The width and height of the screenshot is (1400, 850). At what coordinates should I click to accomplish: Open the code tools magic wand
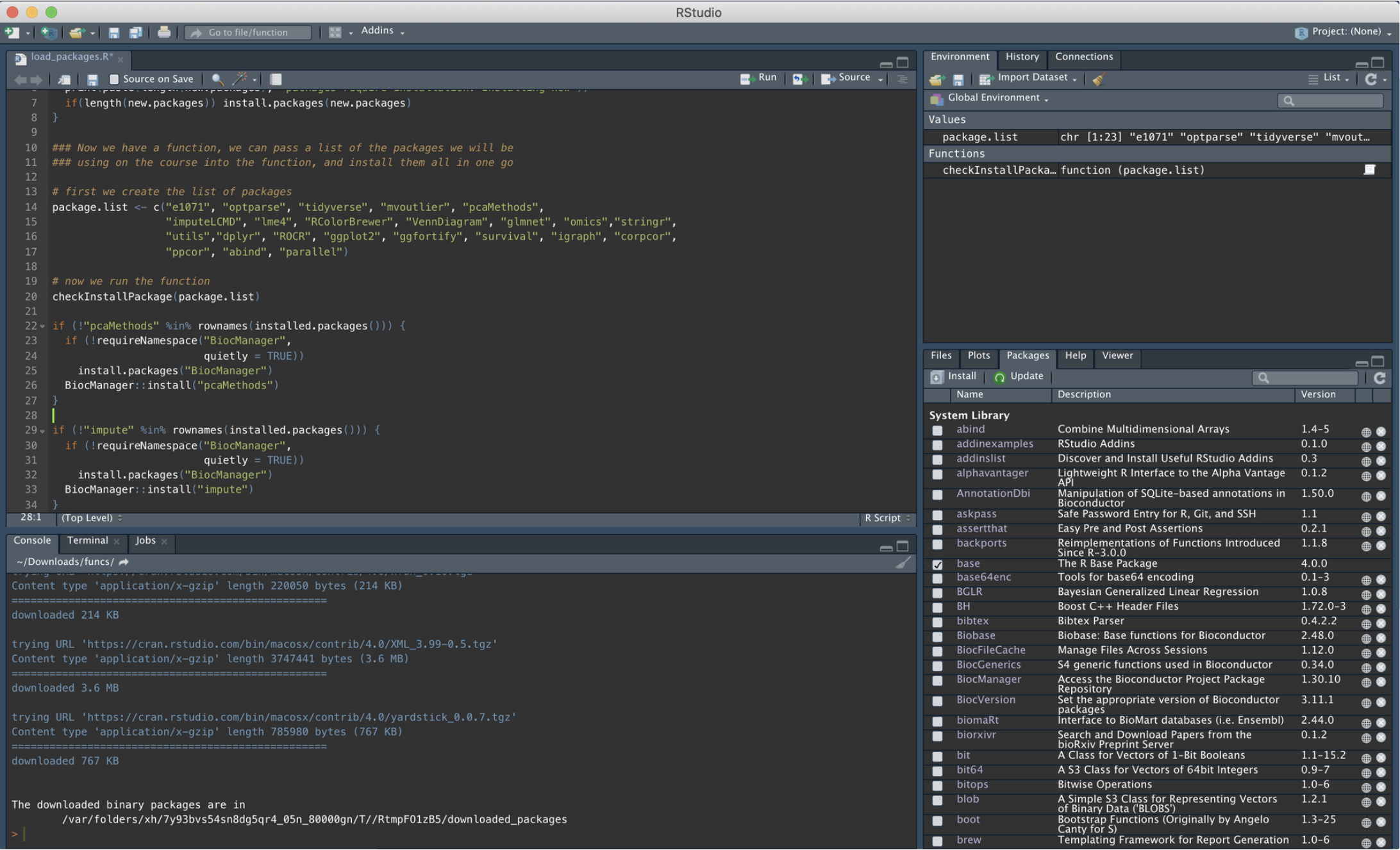240,79
